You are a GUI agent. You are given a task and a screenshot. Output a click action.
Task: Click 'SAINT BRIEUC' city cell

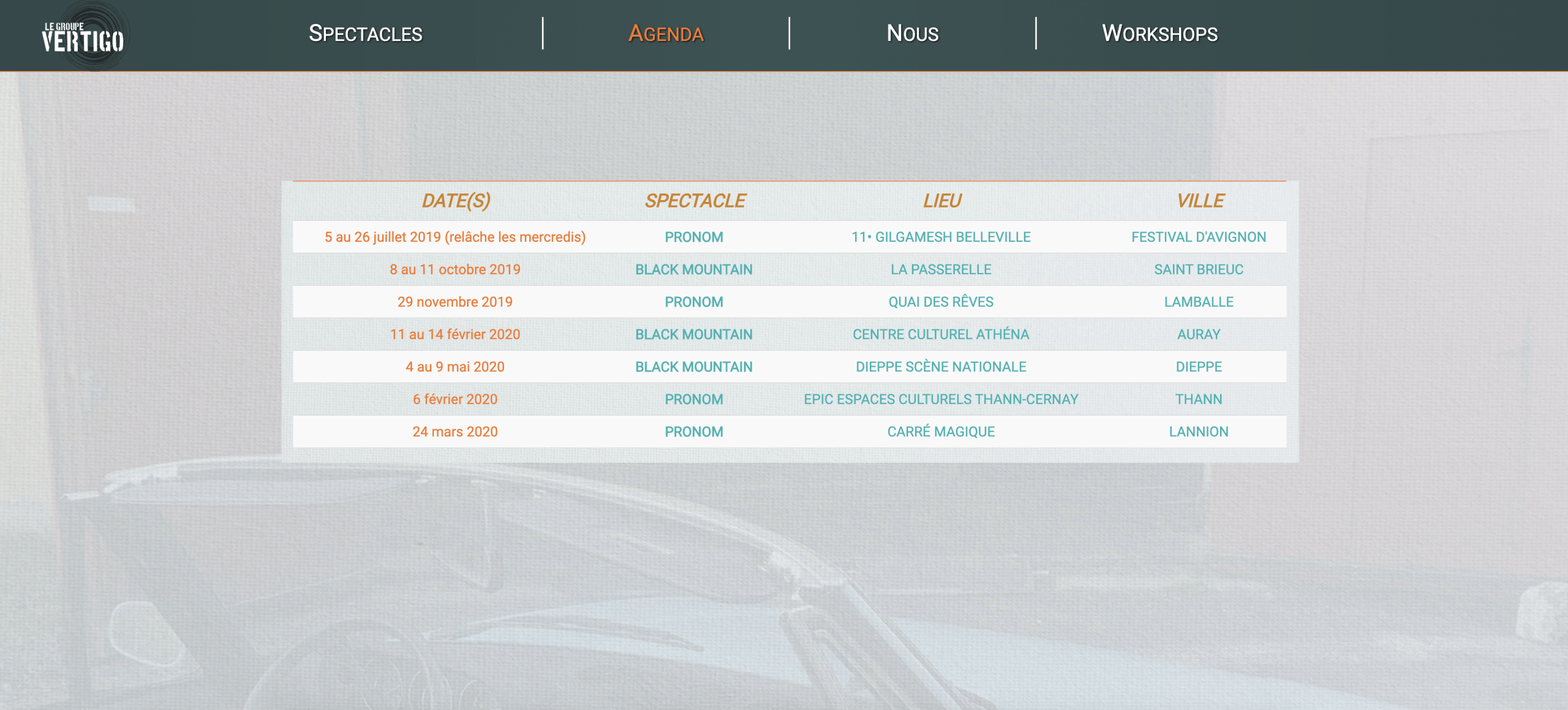tap(1199, 269)
